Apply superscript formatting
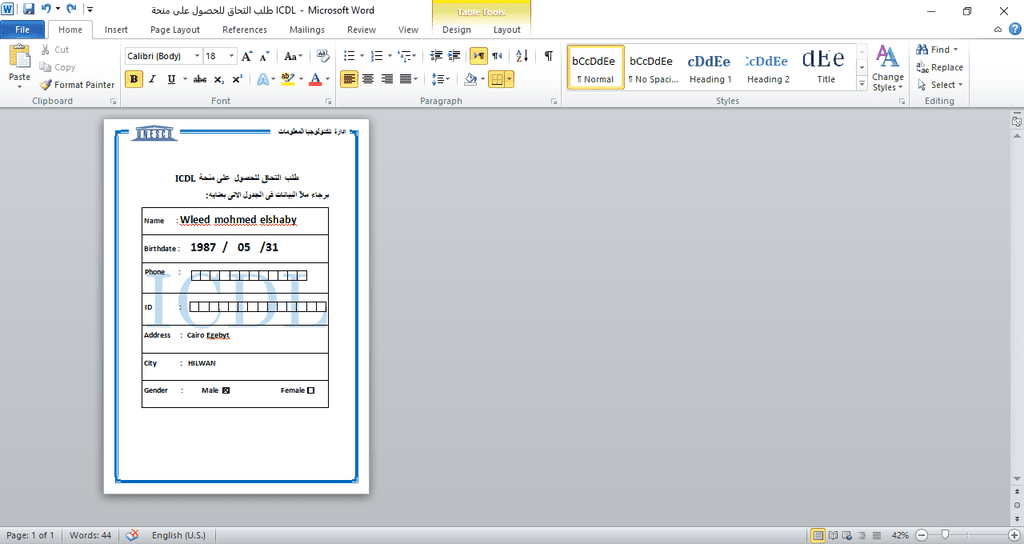 tap(237, 79)
